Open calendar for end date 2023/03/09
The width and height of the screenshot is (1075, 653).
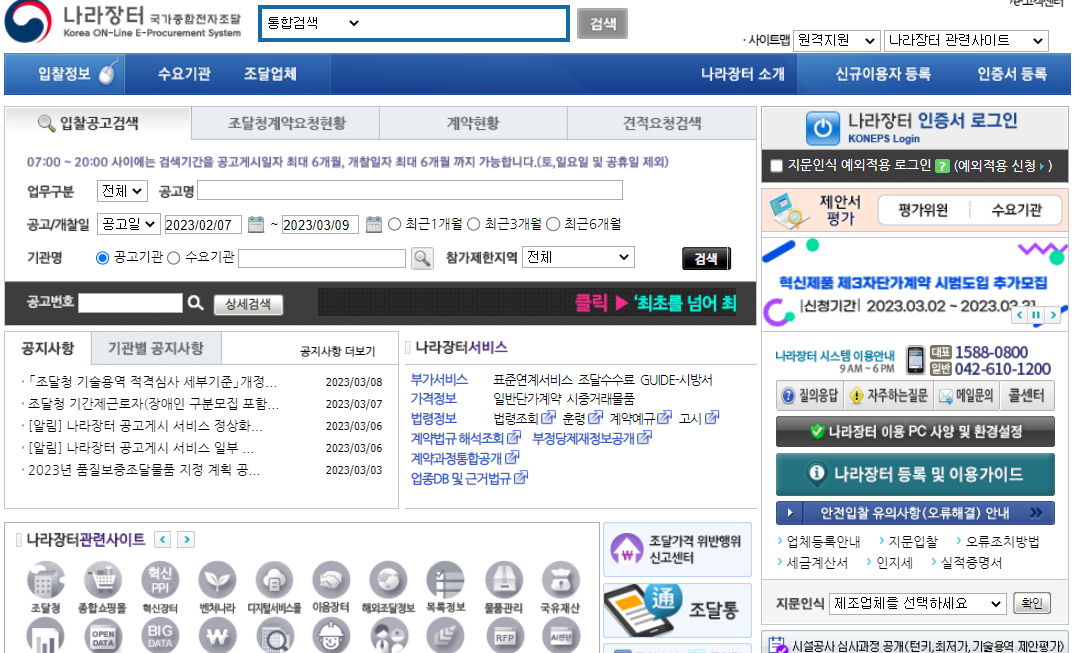(x=374, y=224)
